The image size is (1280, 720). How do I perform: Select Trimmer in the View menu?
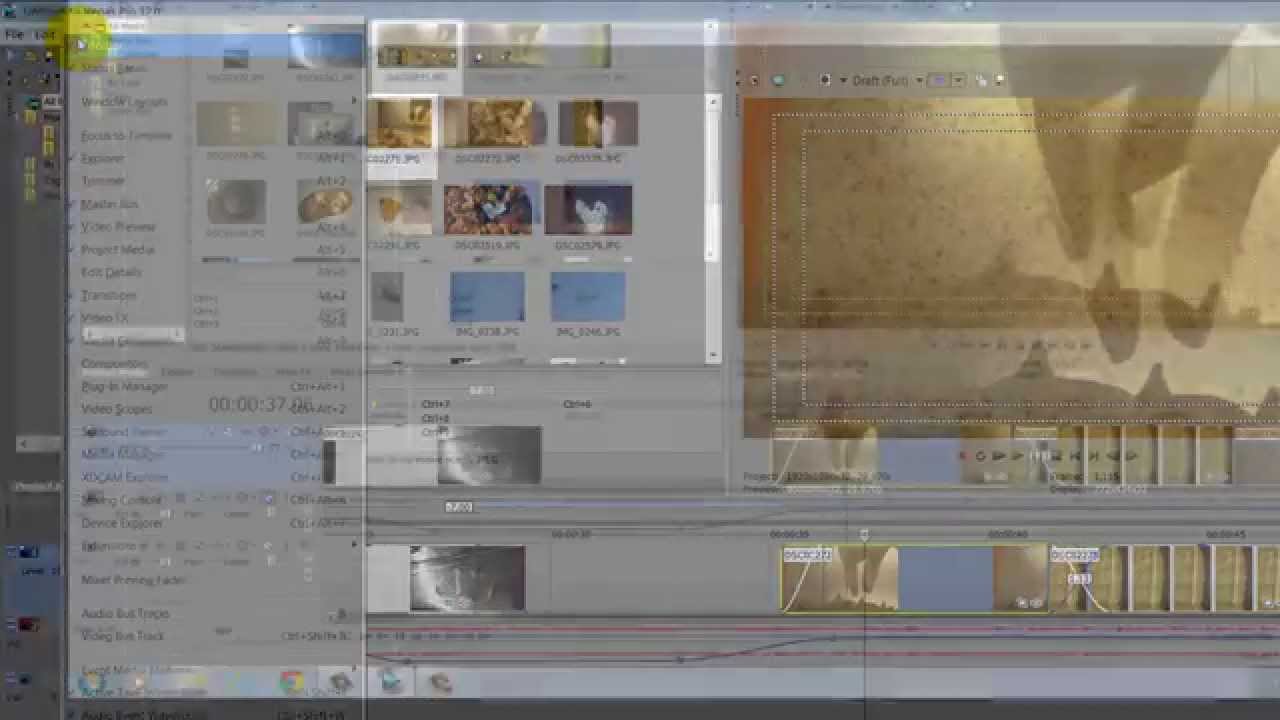tap(103, 181)
